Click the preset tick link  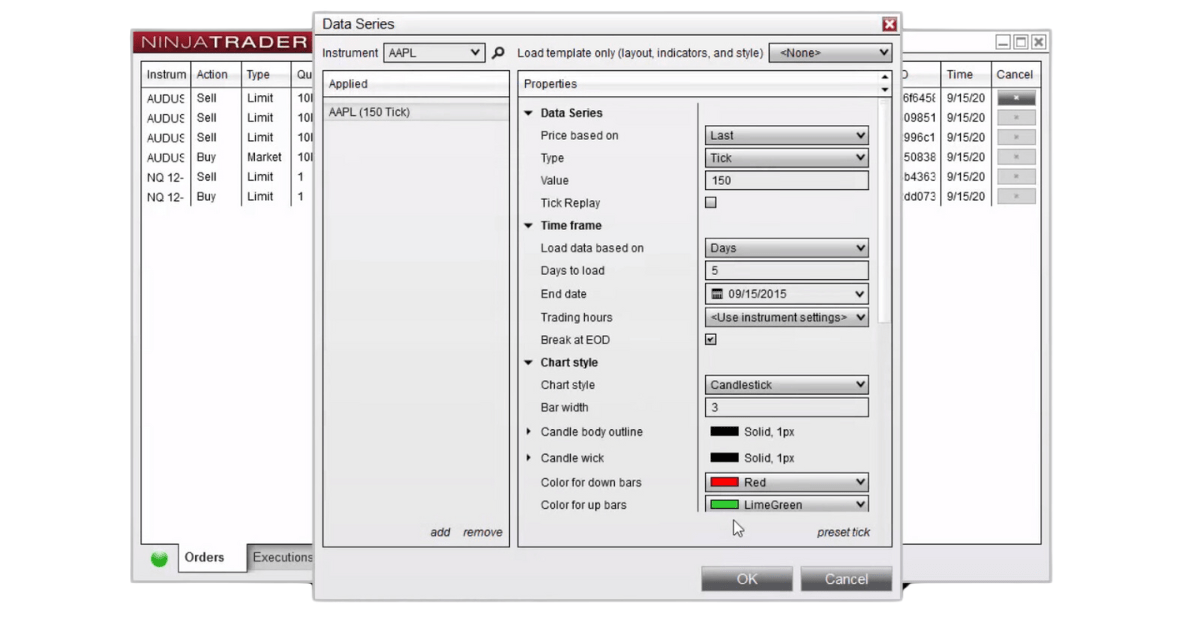click(843, 533)
